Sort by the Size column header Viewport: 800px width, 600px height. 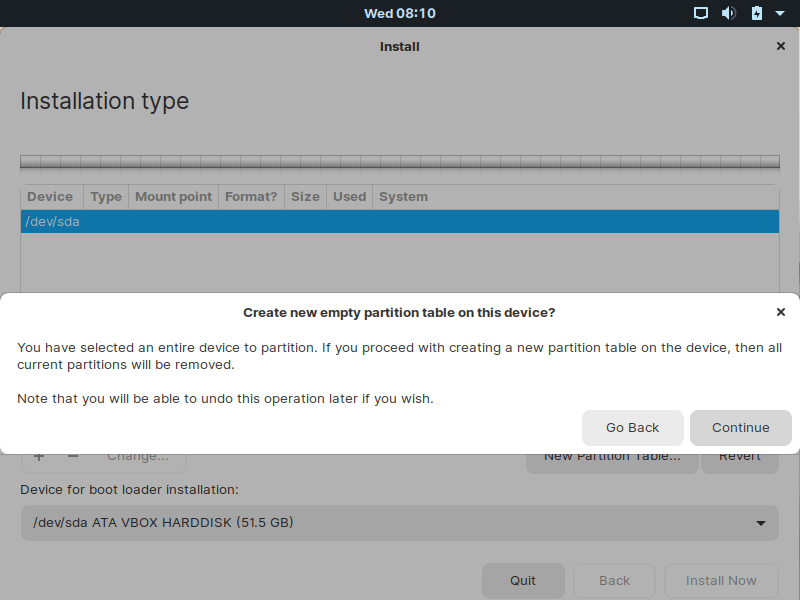(x=305, y=197)
